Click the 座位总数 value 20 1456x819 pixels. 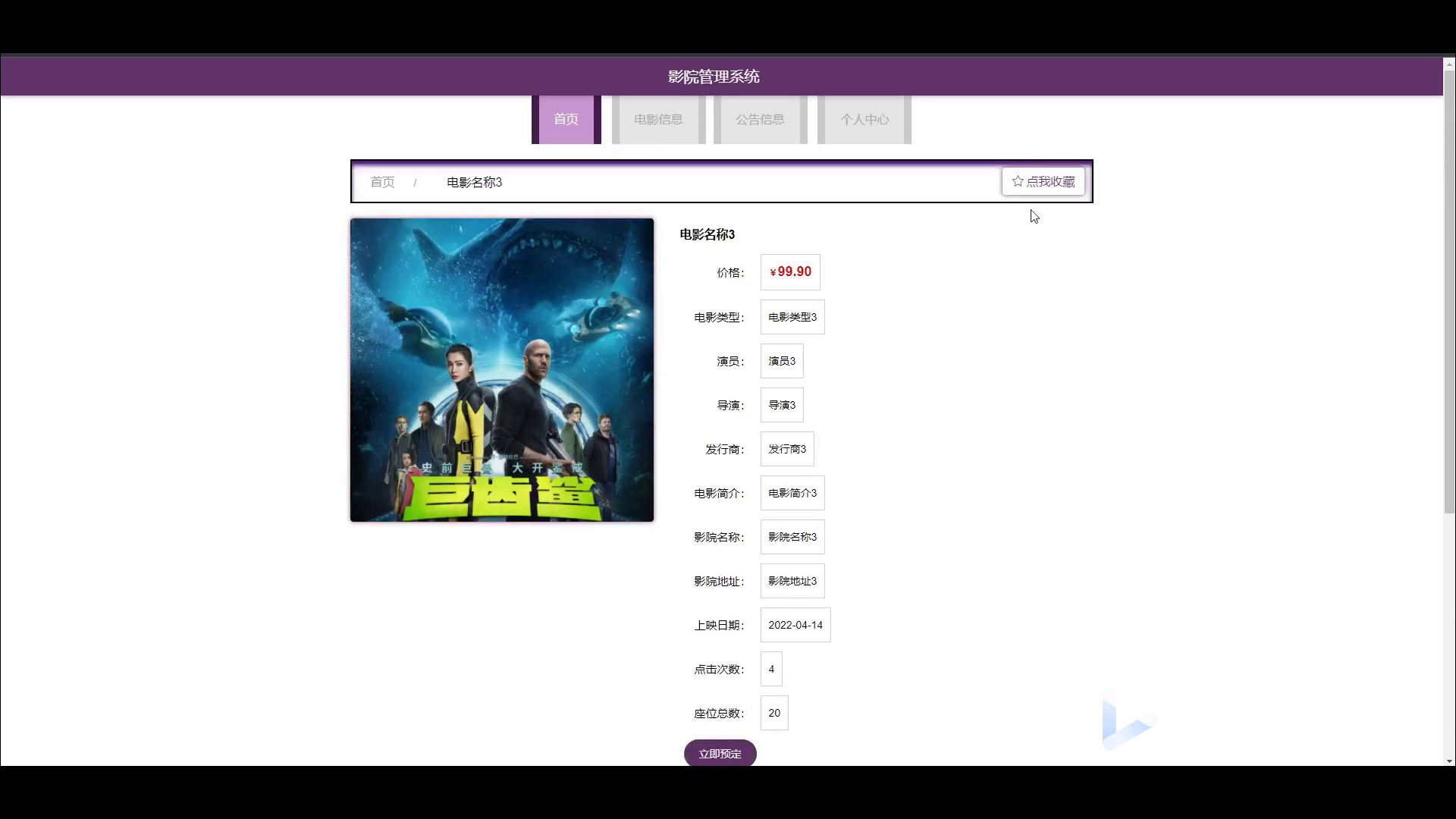[774, 713]
